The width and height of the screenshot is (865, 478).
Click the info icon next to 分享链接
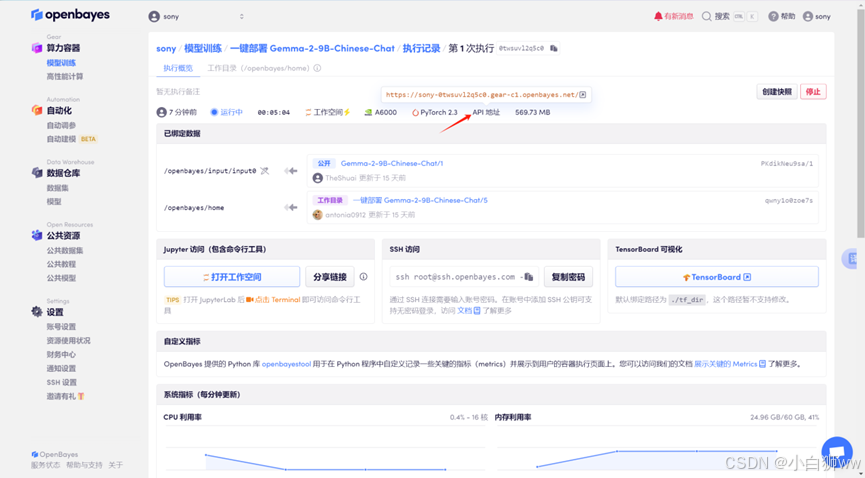[x=364, y=277]
